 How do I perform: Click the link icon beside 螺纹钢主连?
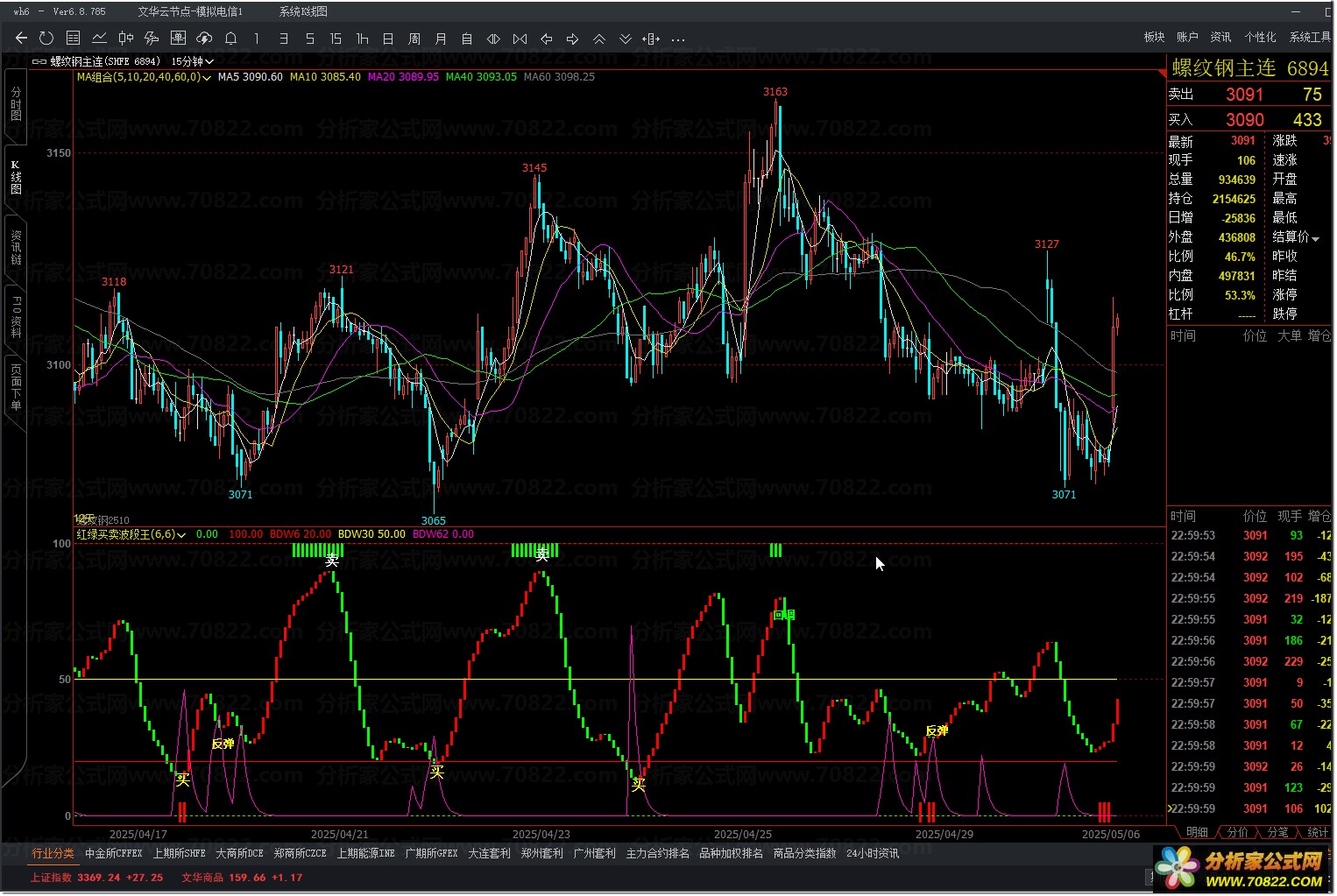tap(39, 61)
